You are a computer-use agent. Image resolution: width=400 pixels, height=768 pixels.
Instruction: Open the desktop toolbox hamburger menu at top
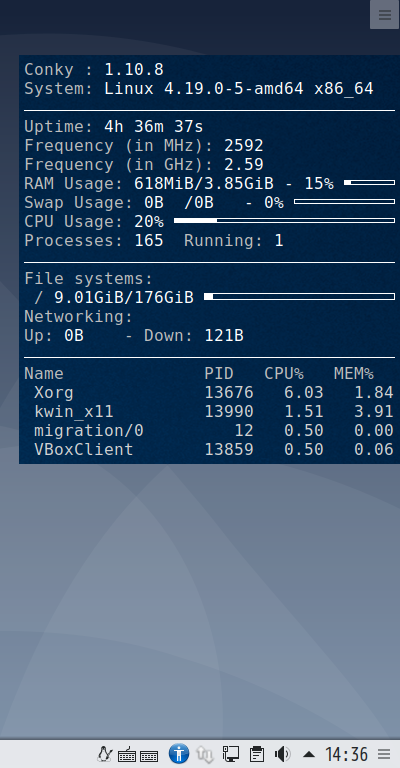[x=385, y=15]
